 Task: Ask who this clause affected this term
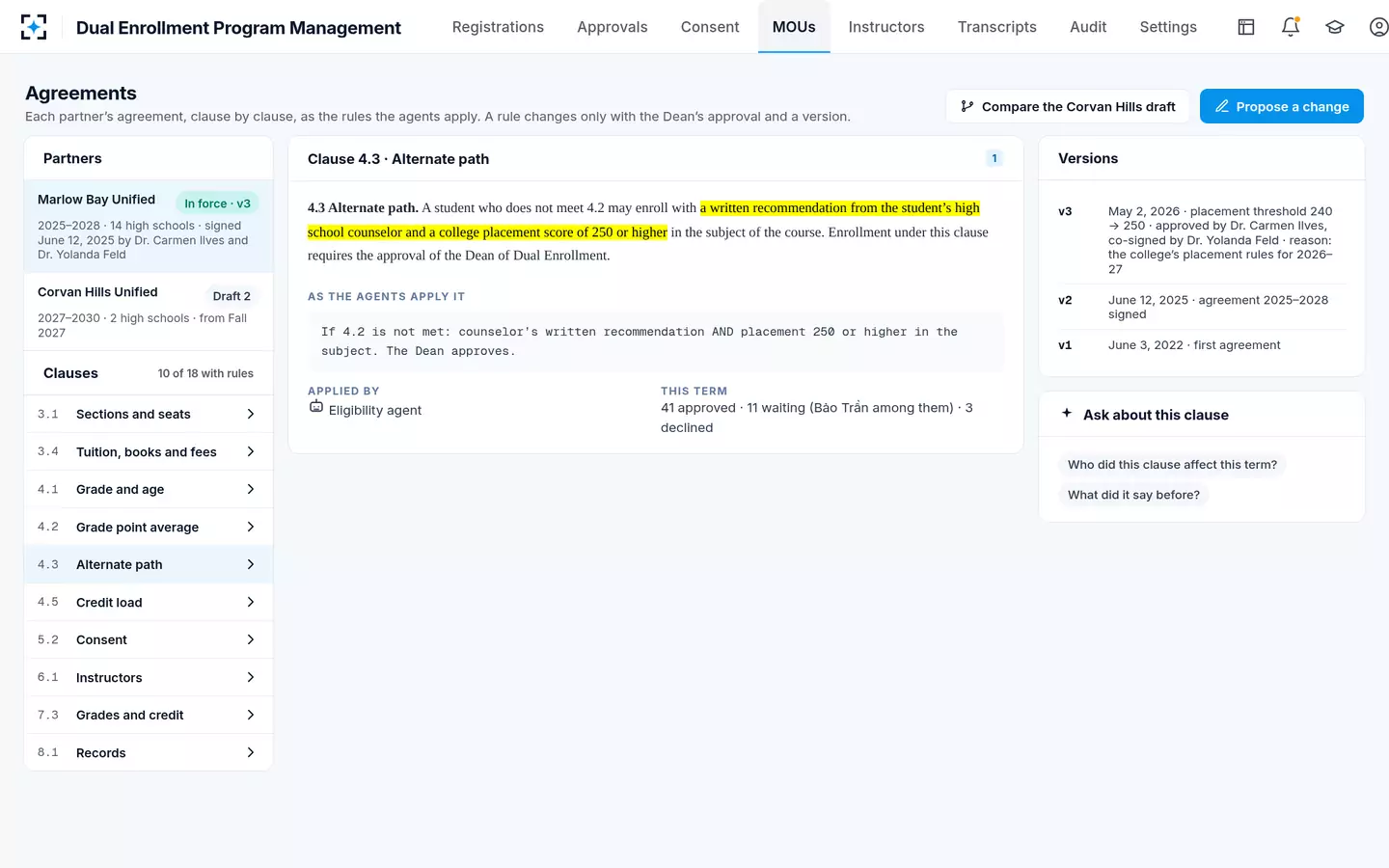point(1172,465)
